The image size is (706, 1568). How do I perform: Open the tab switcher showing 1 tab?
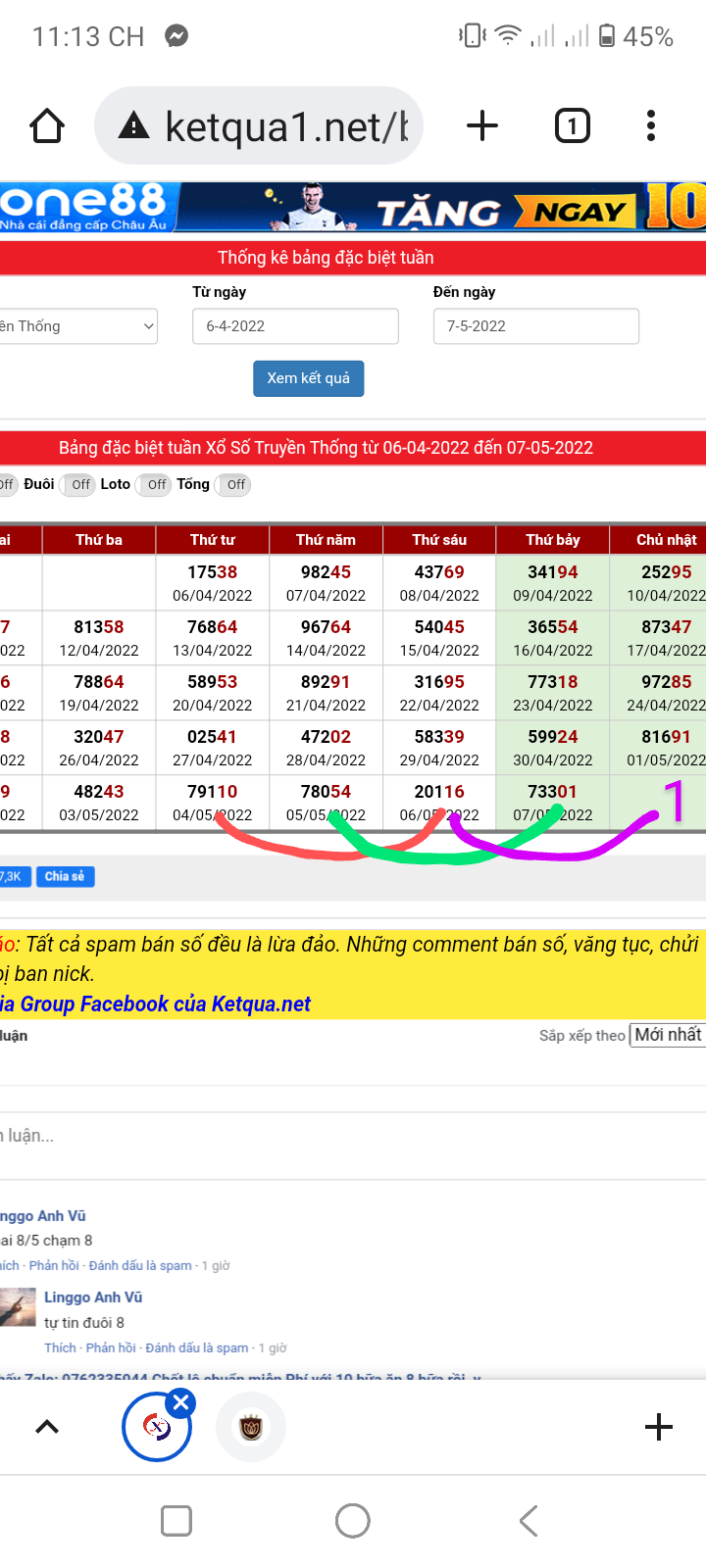tap(573, 125)
